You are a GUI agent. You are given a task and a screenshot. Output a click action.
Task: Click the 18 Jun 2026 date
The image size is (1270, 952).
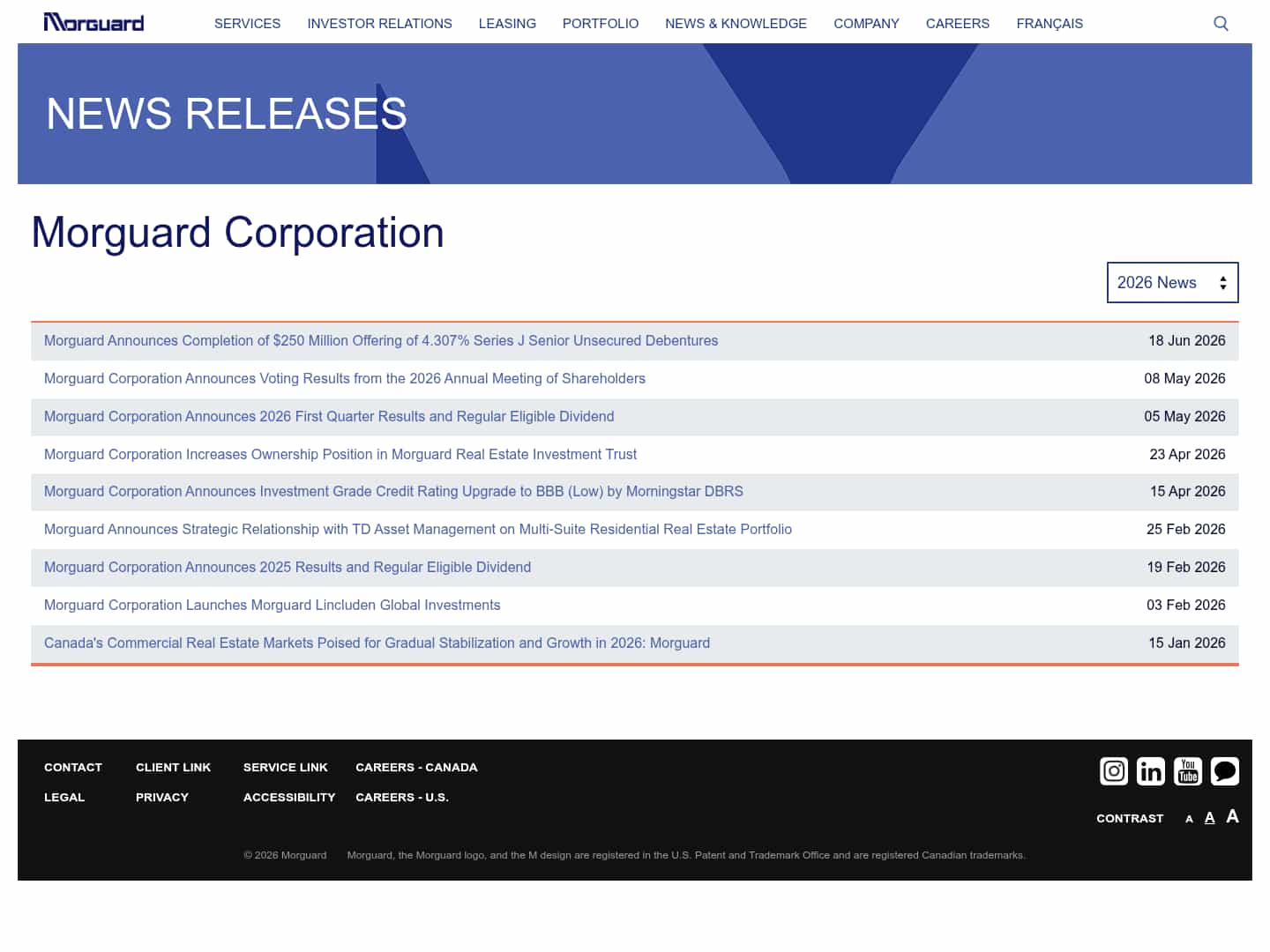pyautogui.click(x=1186, y=340)
